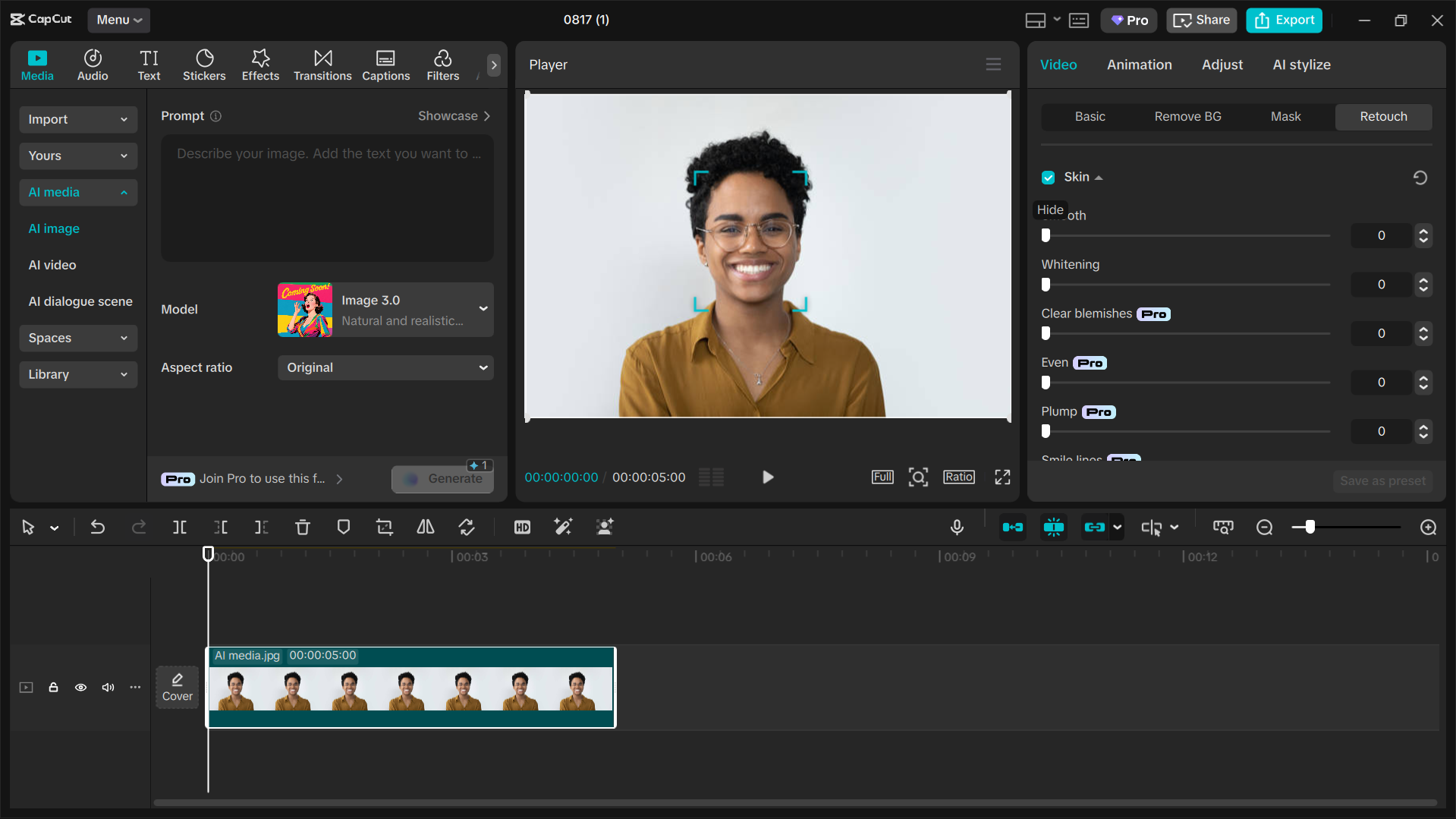Click the fullscreen player icon

click(x=1002, y=477)
